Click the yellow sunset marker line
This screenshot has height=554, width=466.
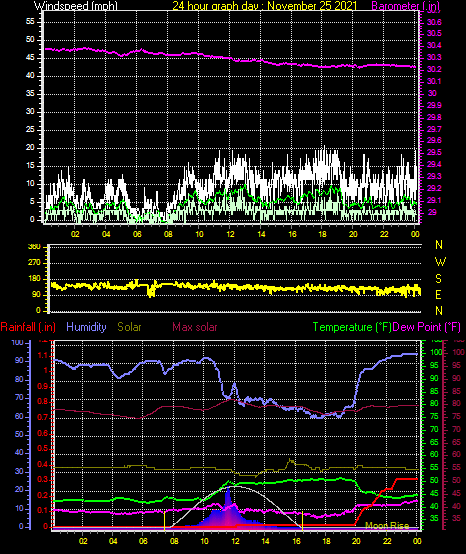coord(302,521)
